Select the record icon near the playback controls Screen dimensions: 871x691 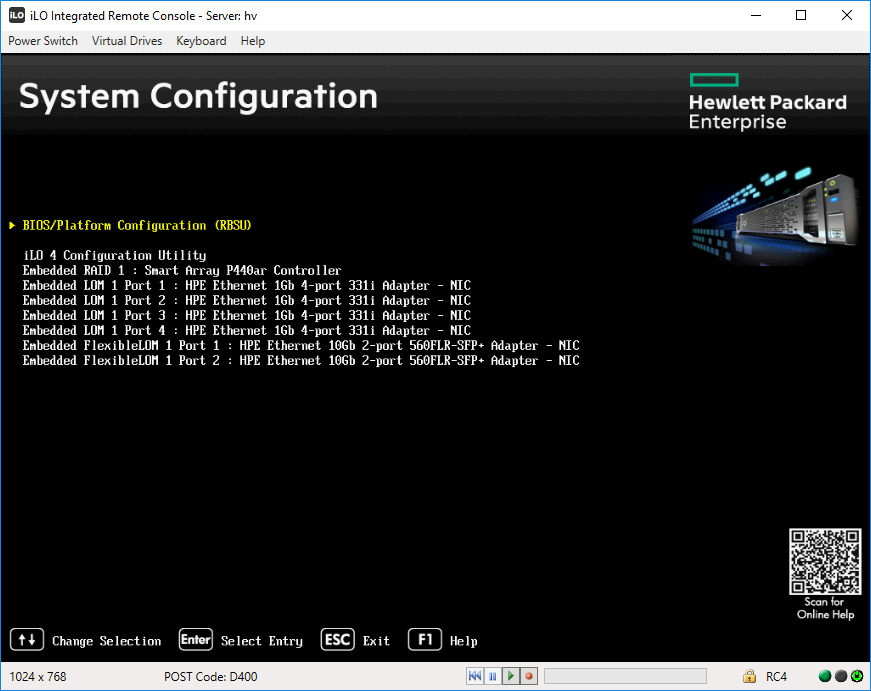pyautogui.click(x=528, y=676)
